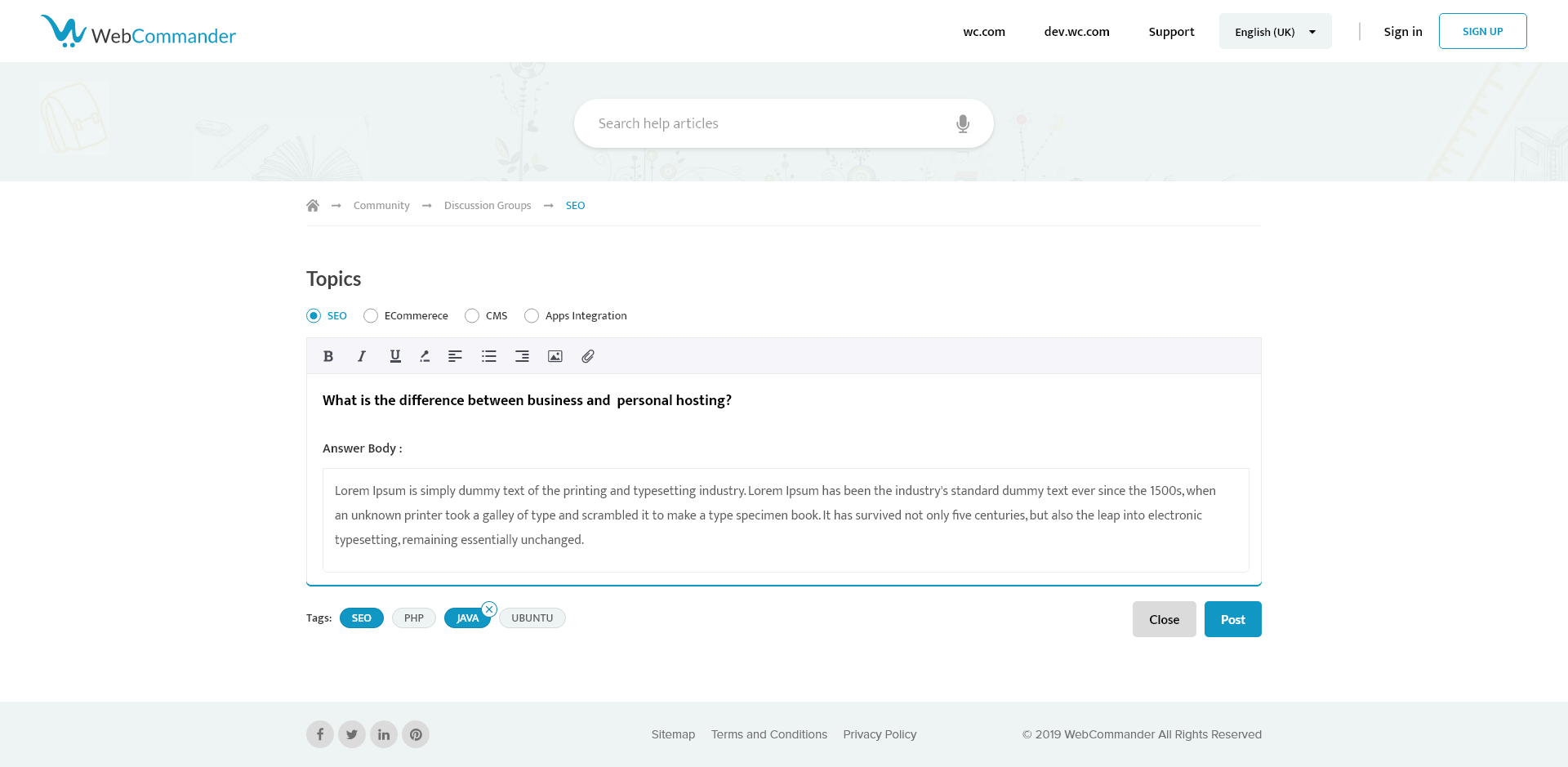Select the ECommerece topic radio button
1568x767 pixels.
[371, 316]
